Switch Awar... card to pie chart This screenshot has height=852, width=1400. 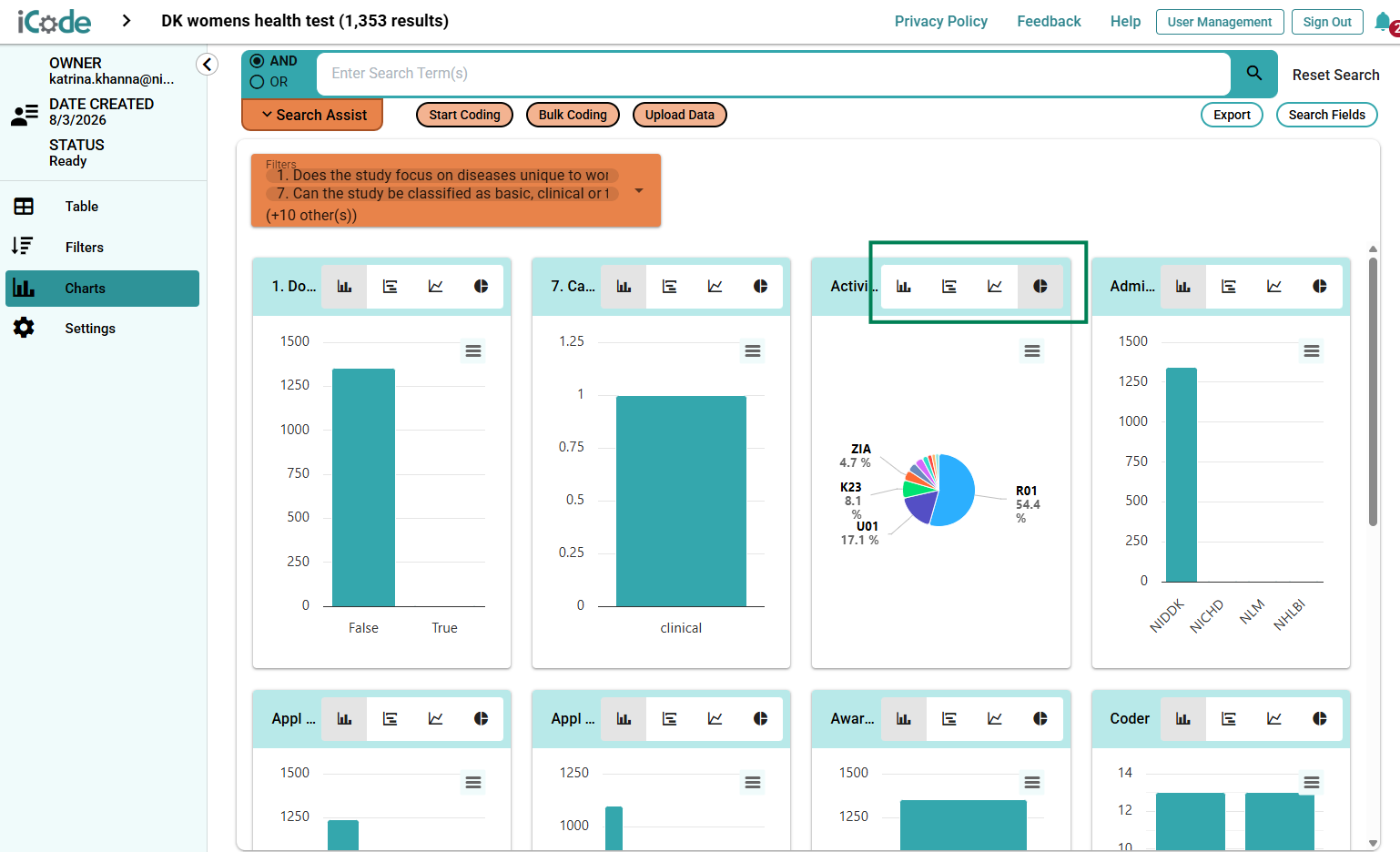coord(1040,719)
